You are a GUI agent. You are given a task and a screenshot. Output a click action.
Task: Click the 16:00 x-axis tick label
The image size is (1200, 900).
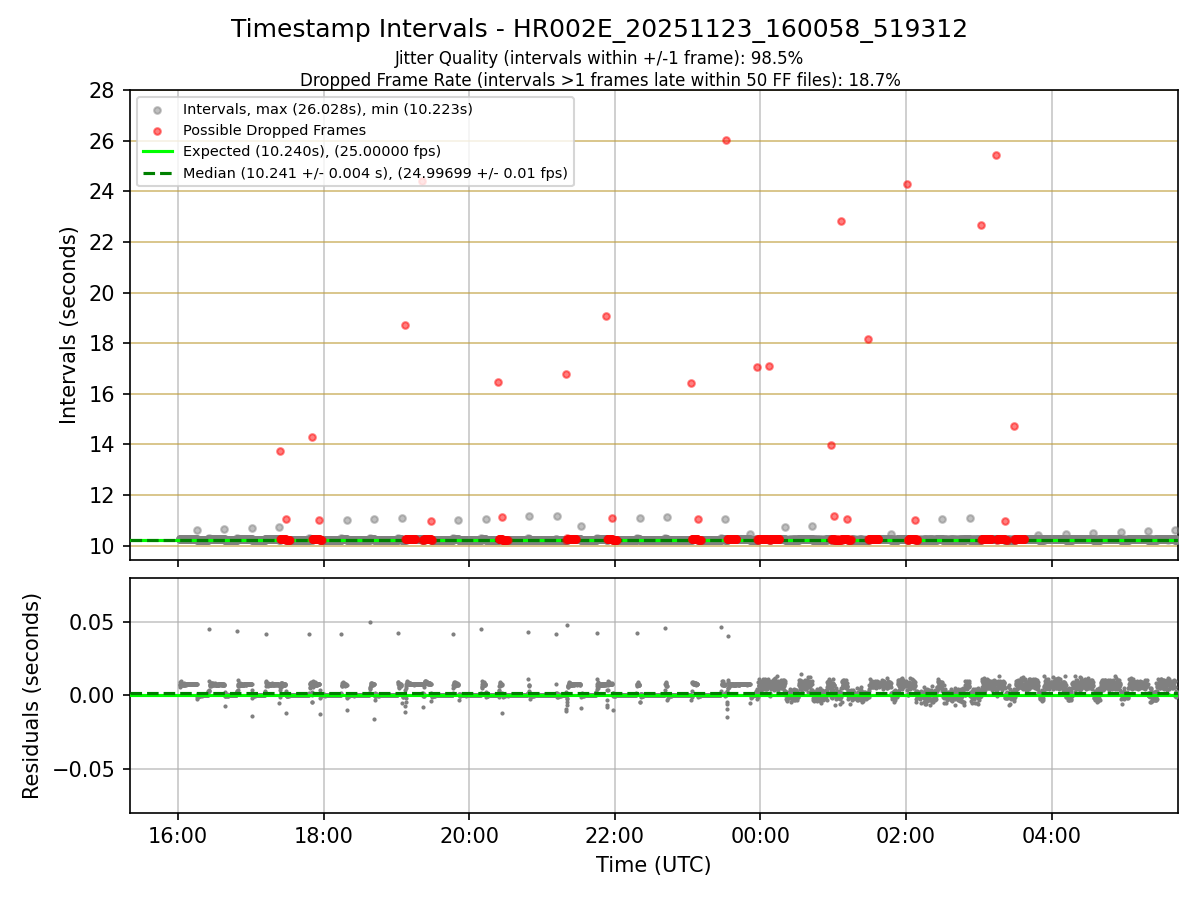pyautogui.click(x=178, y=835)
